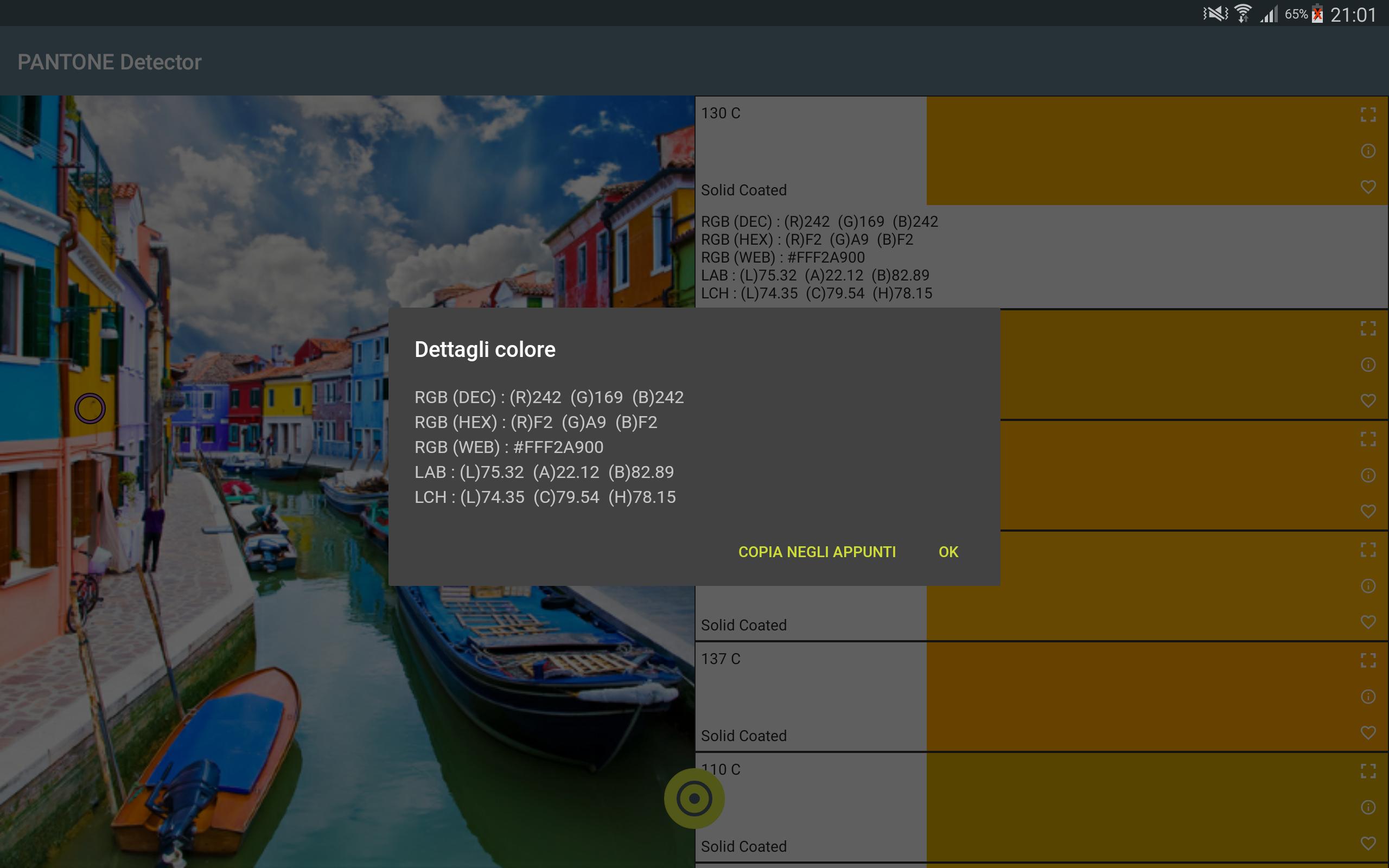Tap the color picker circle on the photo
The image size is (1389, 868).
tap(90, 409)
